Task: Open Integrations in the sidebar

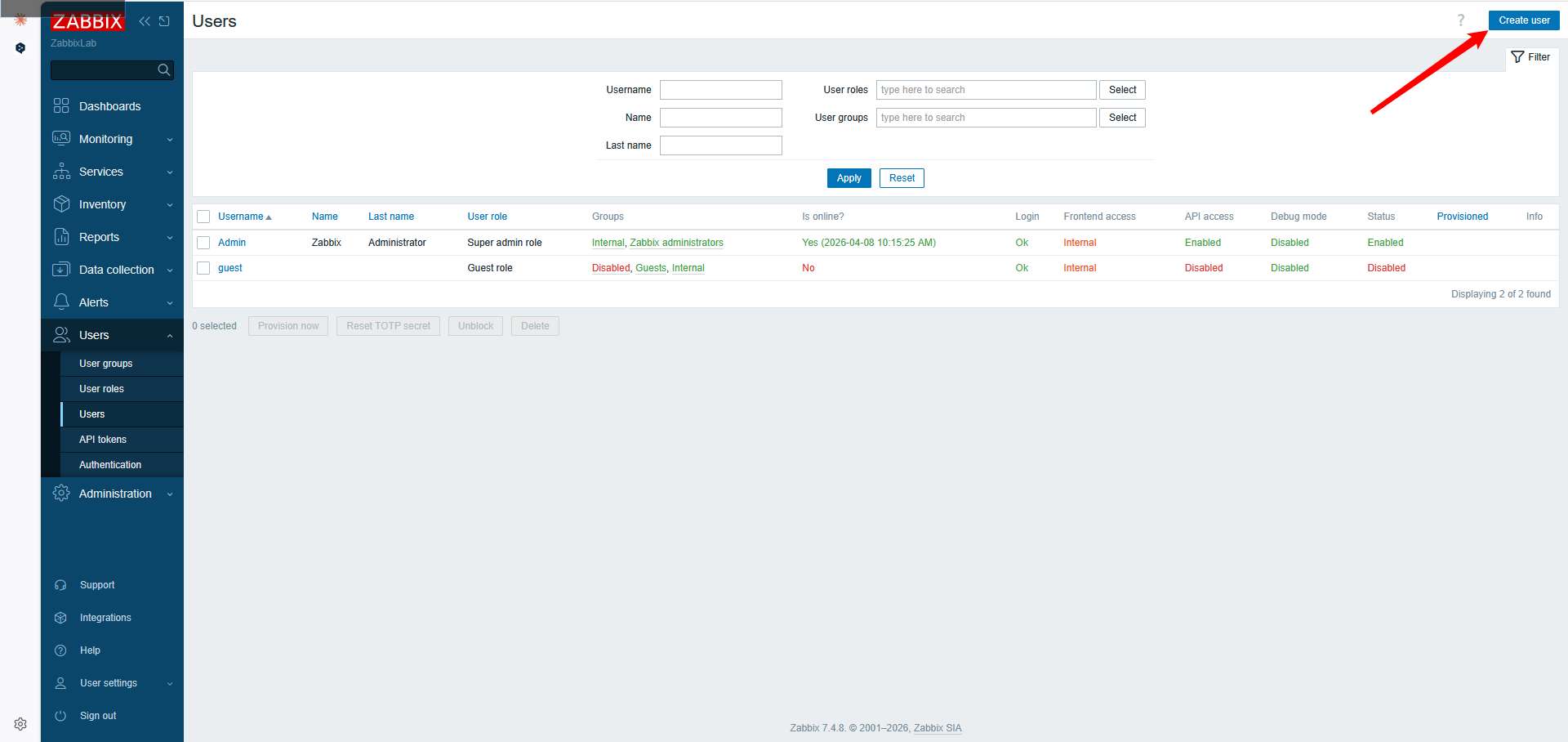Action: [105, 618]
